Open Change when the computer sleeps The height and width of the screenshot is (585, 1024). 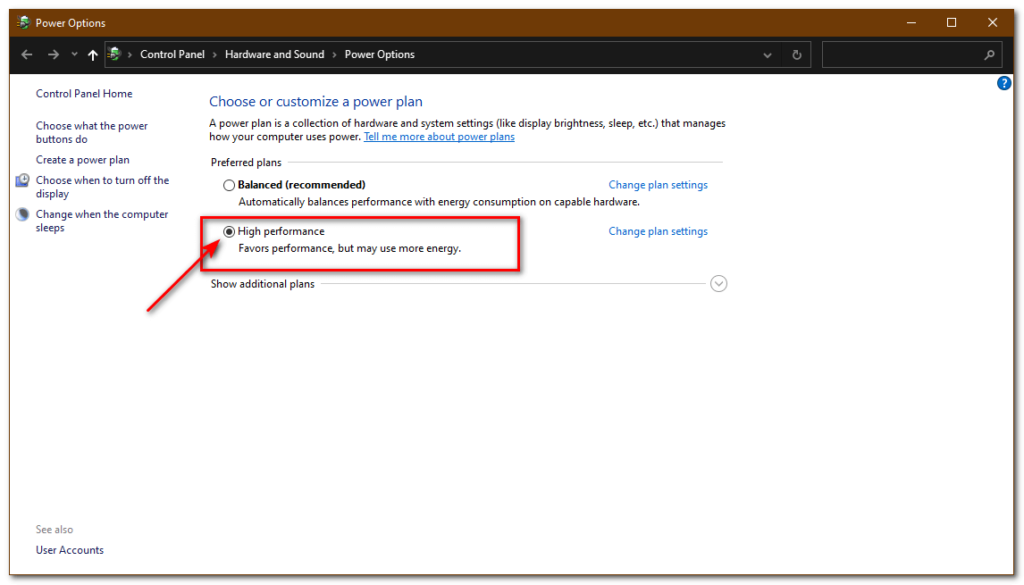pos(102,221)
